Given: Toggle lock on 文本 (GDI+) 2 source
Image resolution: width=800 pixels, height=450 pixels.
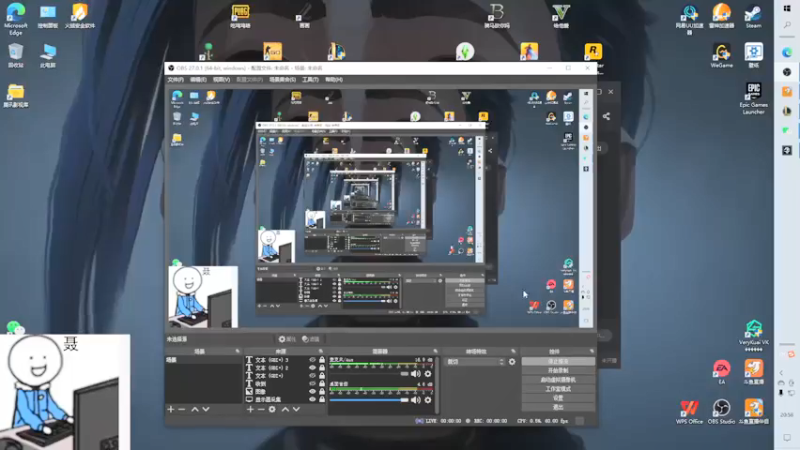Looking at the screenshot, I should 322,367.
